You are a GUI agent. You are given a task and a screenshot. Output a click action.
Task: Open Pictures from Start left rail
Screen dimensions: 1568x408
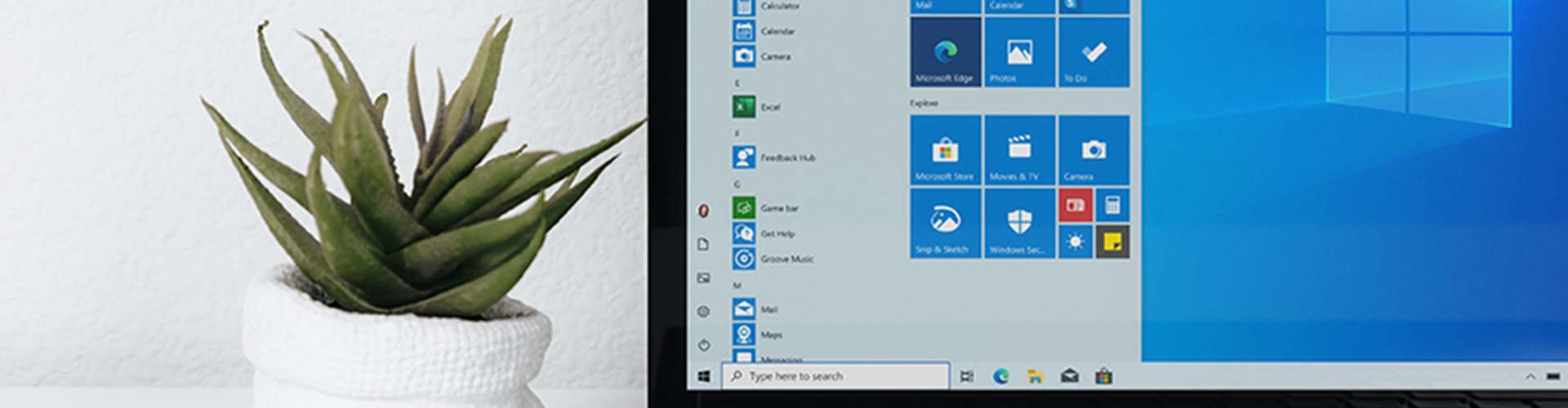703,277
